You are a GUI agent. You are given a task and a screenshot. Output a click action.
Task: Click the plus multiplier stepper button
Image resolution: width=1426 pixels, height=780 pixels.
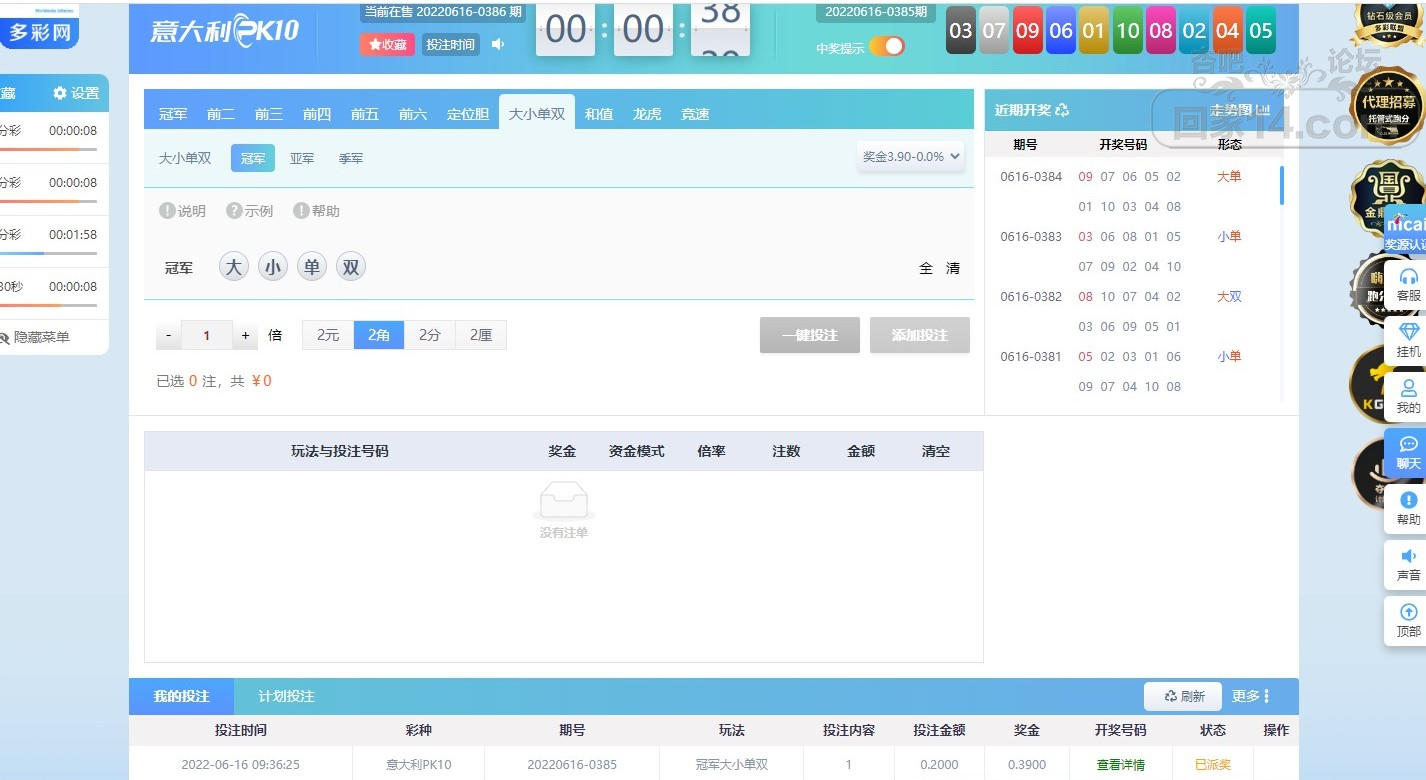(245, 336)
